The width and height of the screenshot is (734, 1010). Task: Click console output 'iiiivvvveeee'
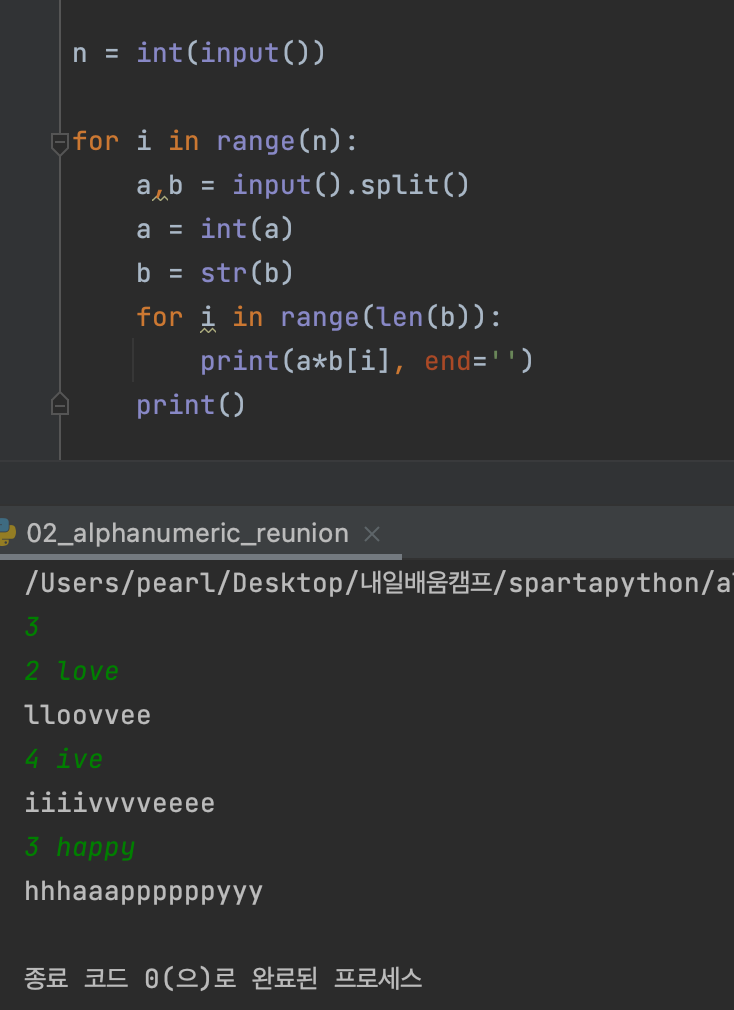tap(119, 803)
